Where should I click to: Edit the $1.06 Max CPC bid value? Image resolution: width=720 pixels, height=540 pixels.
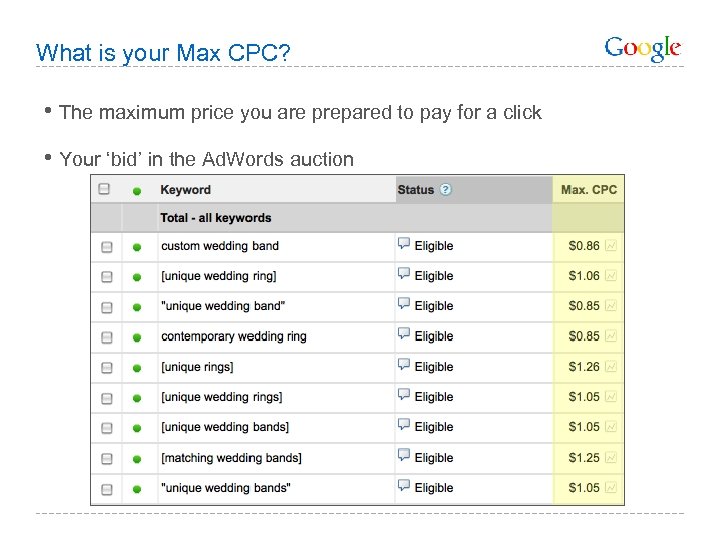(584, 276)
